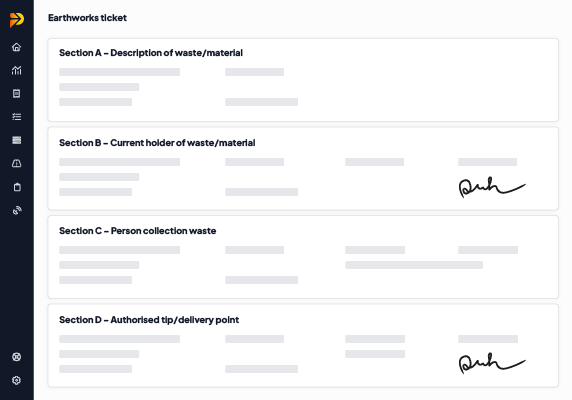Open the help lifebuoy icon

[16, 357]
